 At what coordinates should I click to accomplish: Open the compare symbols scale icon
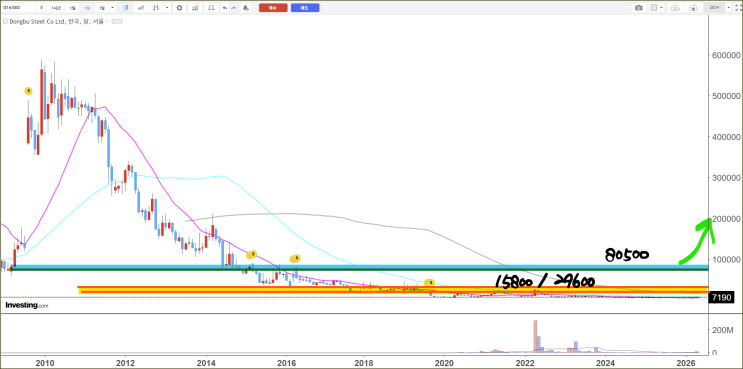coord(211,8)
